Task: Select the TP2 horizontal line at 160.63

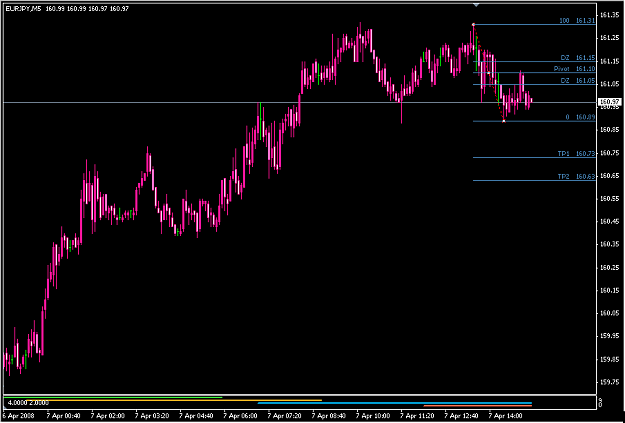Action: tap(534, 181)
